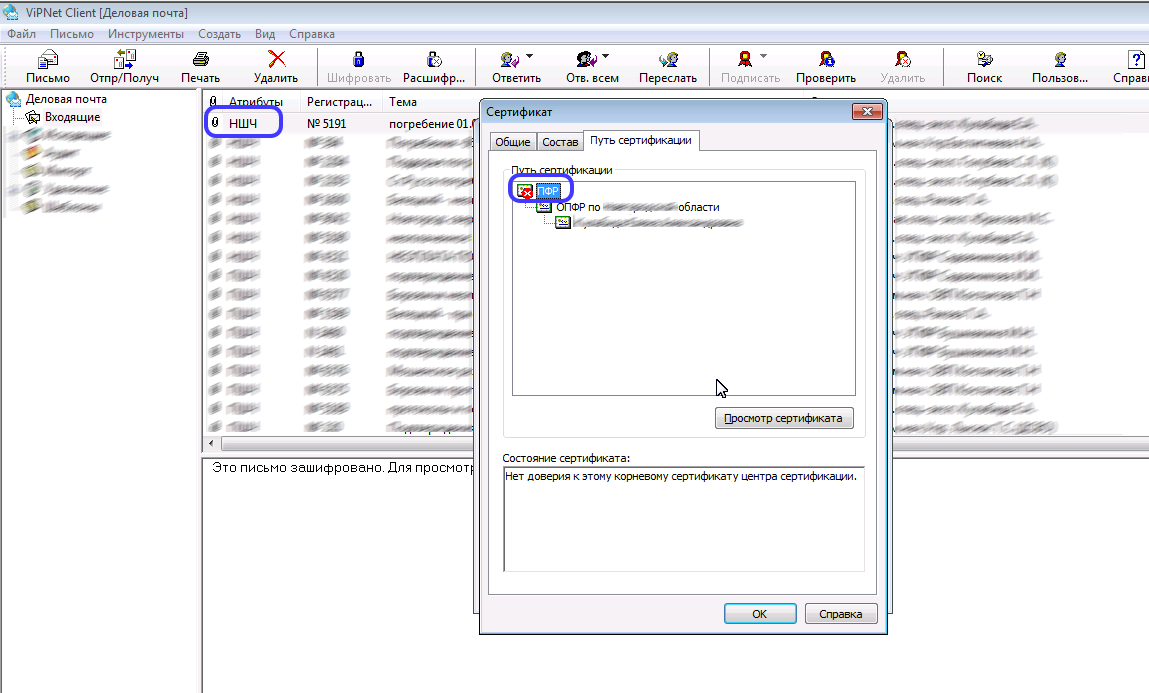Open the Отв. всем dropdown arrow
The image size is (1149, 693).
coord(606,56)
